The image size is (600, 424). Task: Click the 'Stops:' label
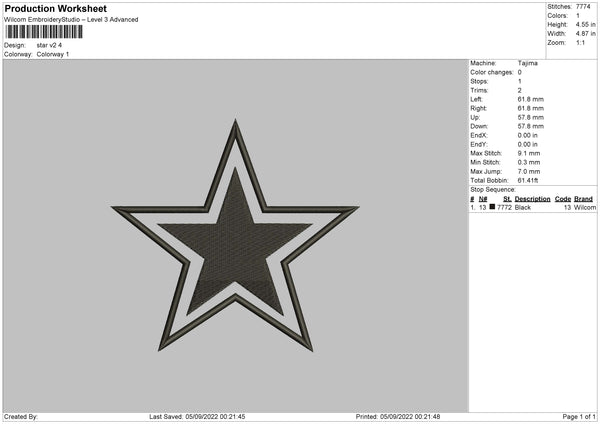point(479,82)
